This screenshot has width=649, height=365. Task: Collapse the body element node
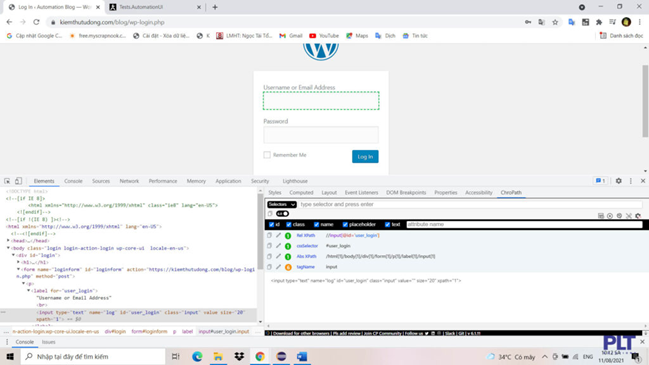coord(8,248)
